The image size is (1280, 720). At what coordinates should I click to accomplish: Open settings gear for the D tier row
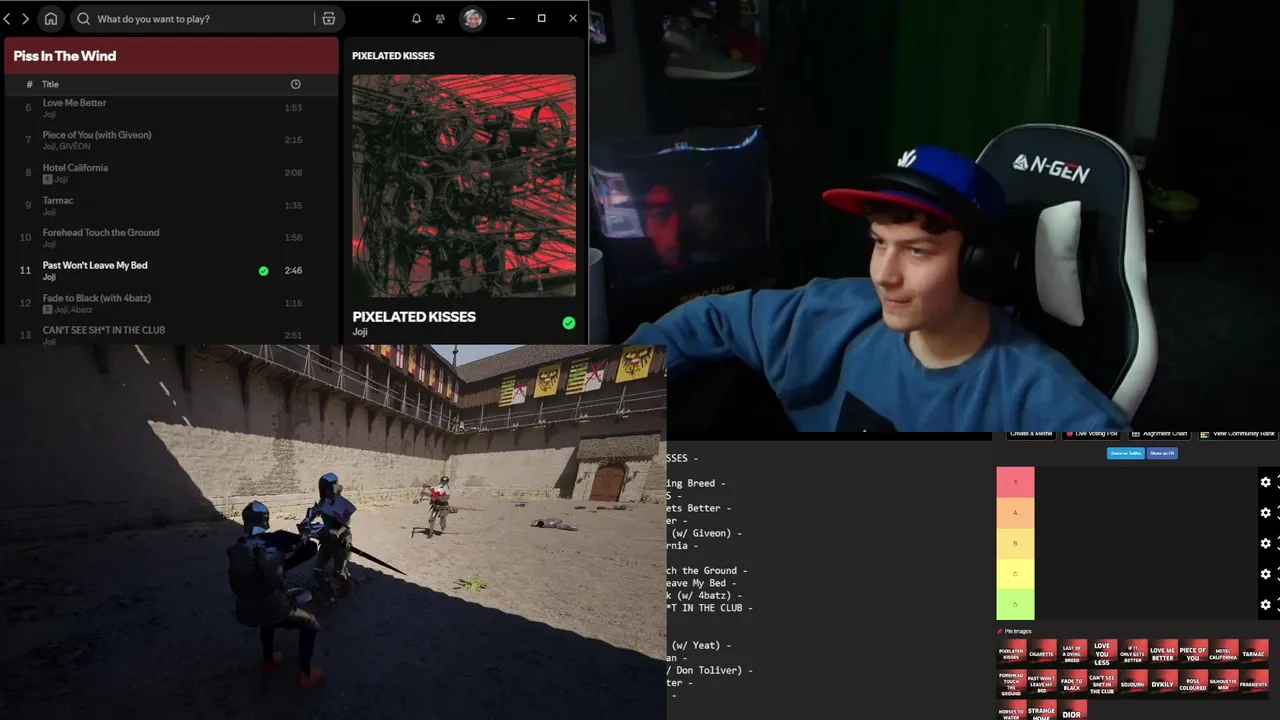pos(1266,604)
